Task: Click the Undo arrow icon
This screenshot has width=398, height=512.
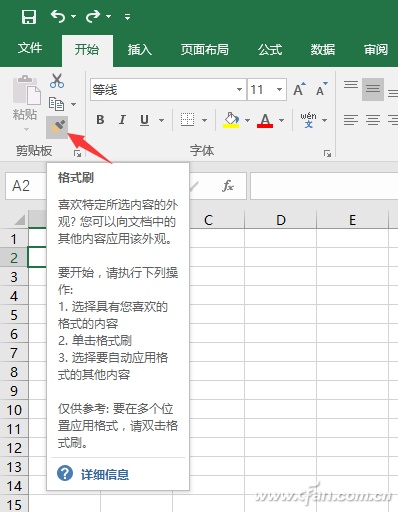Action: click(59, 16)
